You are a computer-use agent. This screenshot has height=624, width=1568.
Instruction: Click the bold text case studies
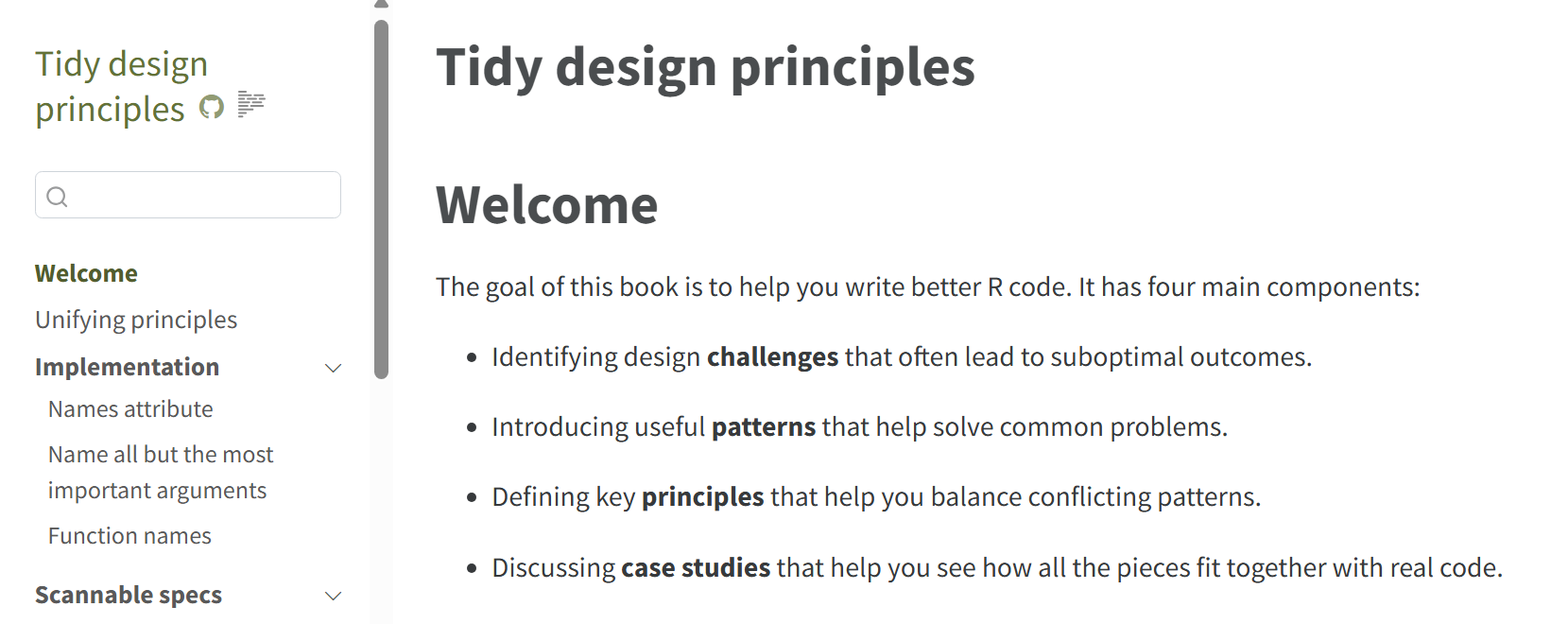click(696, 567)
